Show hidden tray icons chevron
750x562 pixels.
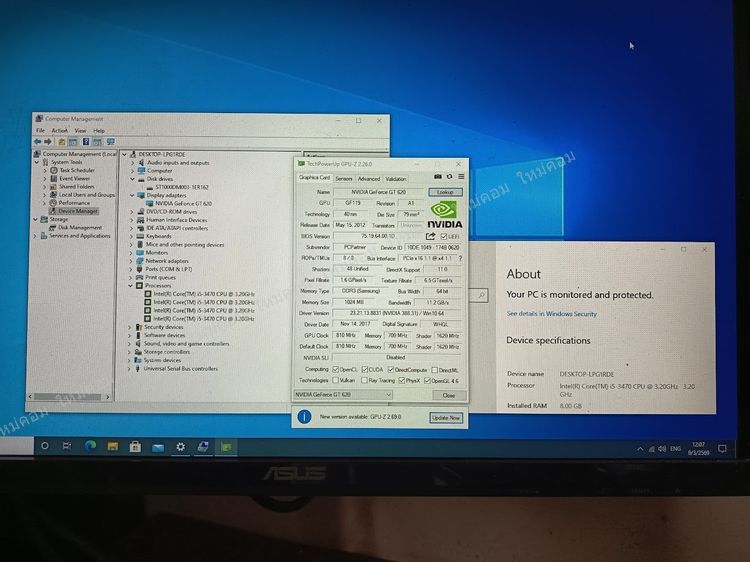[640, 449]
